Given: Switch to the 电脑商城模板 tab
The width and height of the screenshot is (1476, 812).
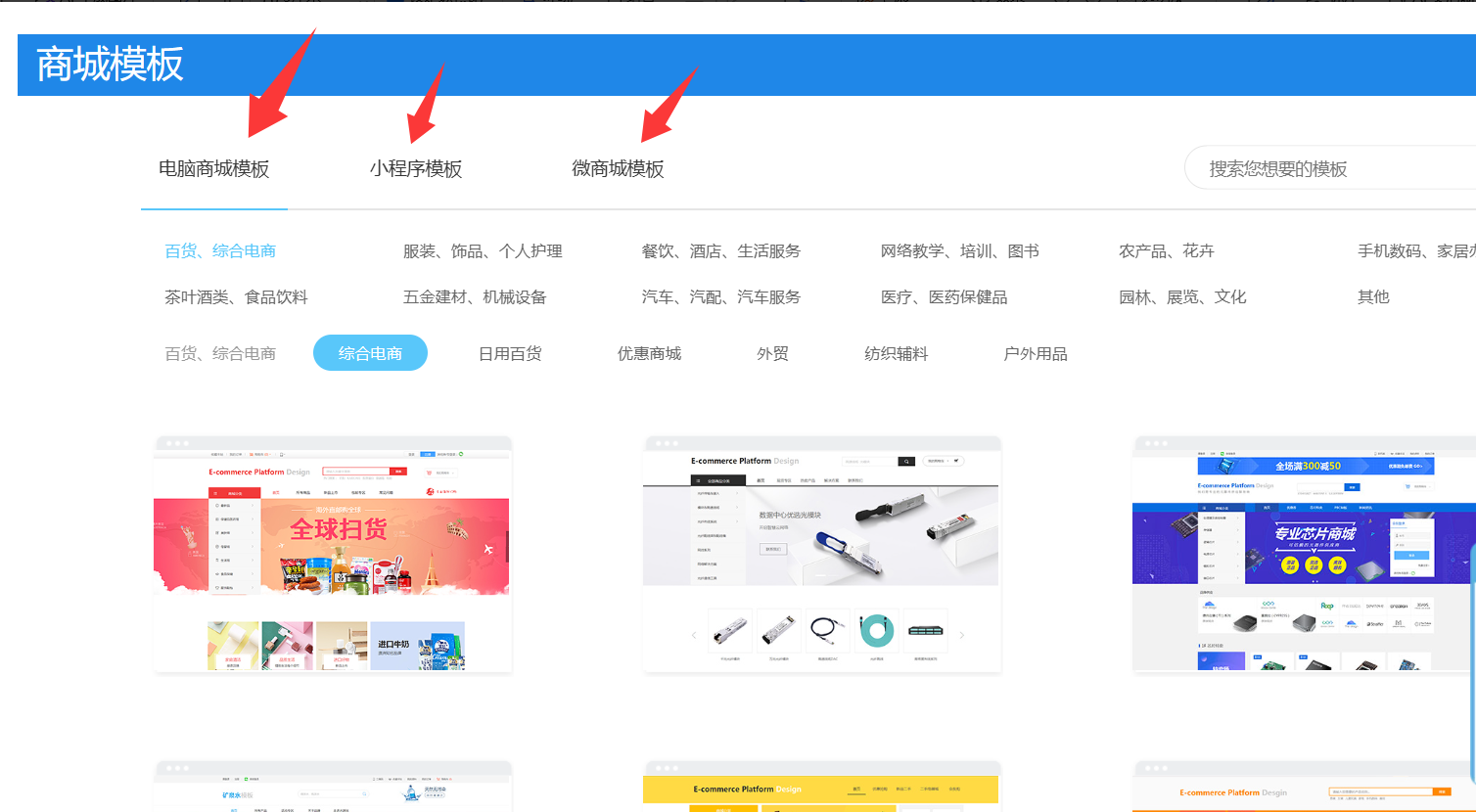Looking at the screenshot, I should click(x=213, y=169).
